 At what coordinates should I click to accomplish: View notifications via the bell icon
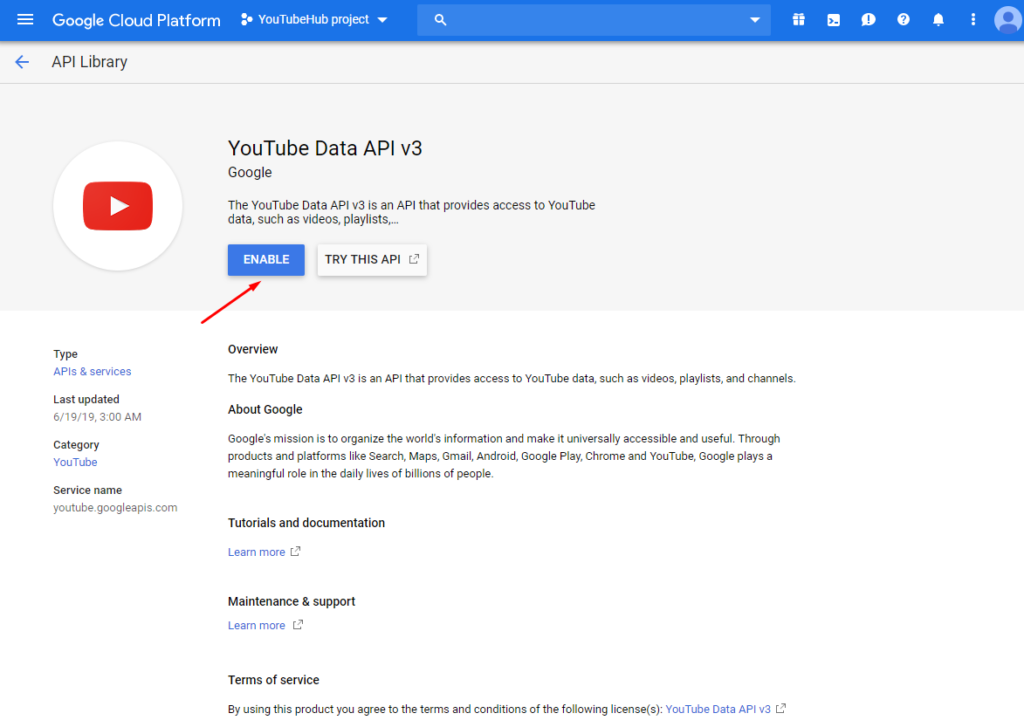click(x=938, y=19)
